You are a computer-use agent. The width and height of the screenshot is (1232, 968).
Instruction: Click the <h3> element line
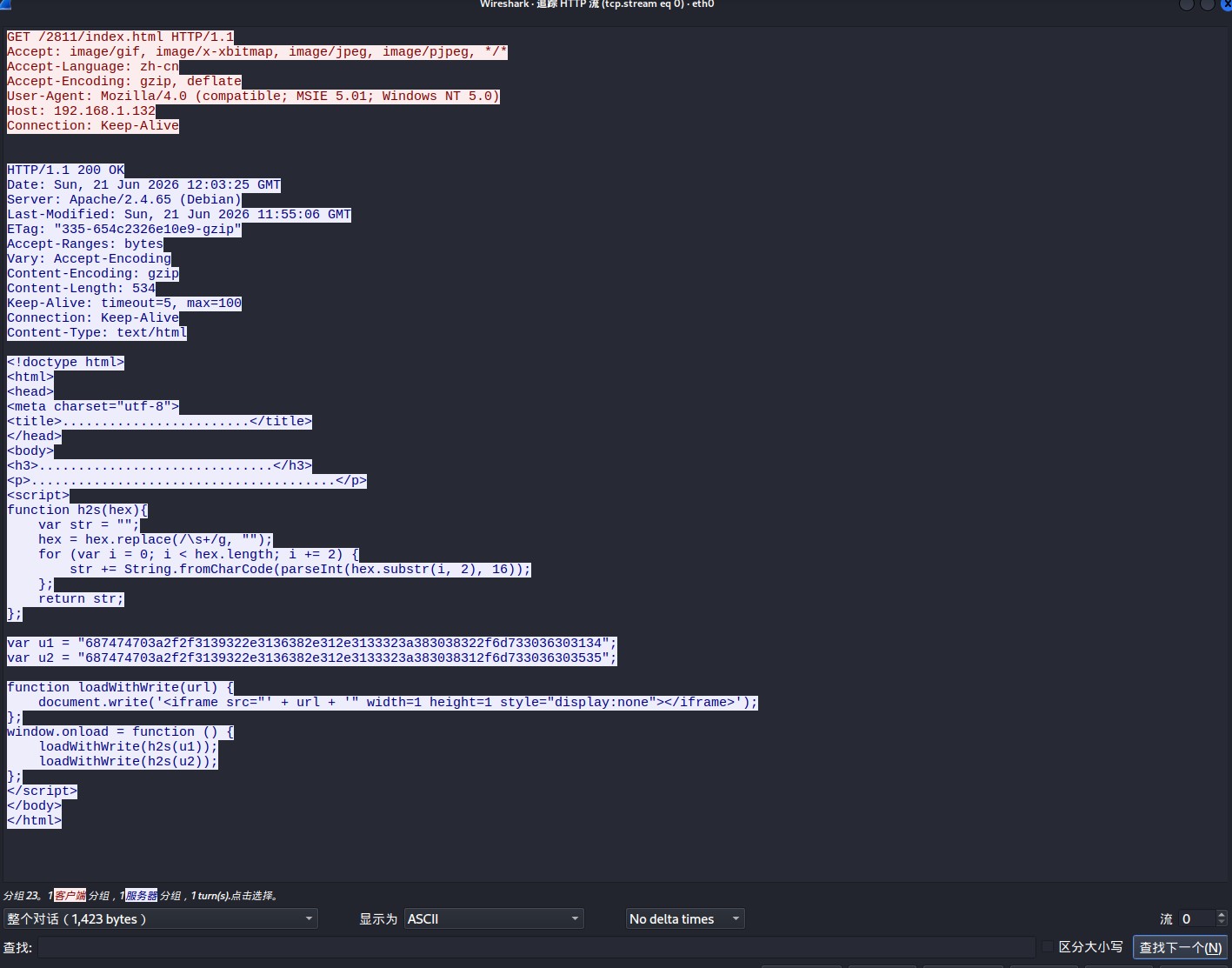tap(159, 465)
